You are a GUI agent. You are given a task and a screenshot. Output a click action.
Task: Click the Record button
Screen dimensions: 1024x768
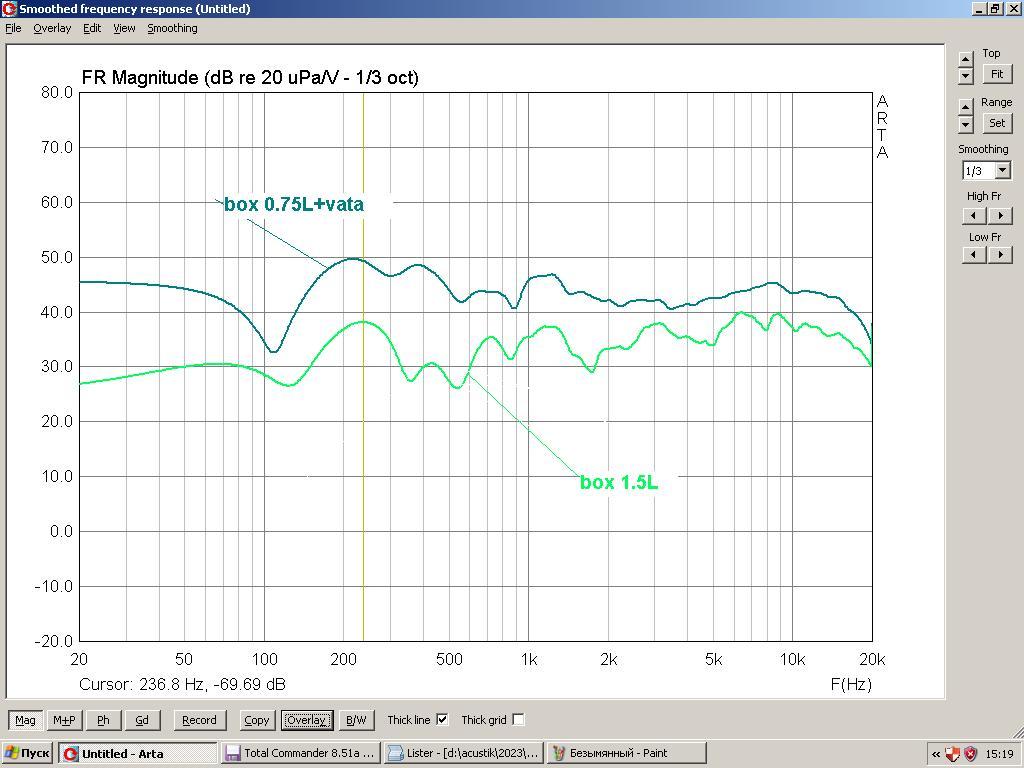[199, 720]
